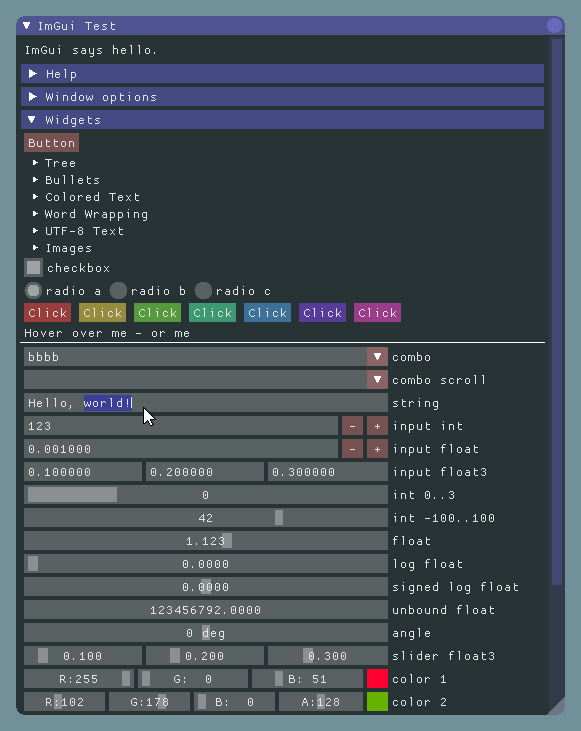Decrease input int with minus button
Screen dimensions: 581x731
pyautogui.click(x=352, y=426)
